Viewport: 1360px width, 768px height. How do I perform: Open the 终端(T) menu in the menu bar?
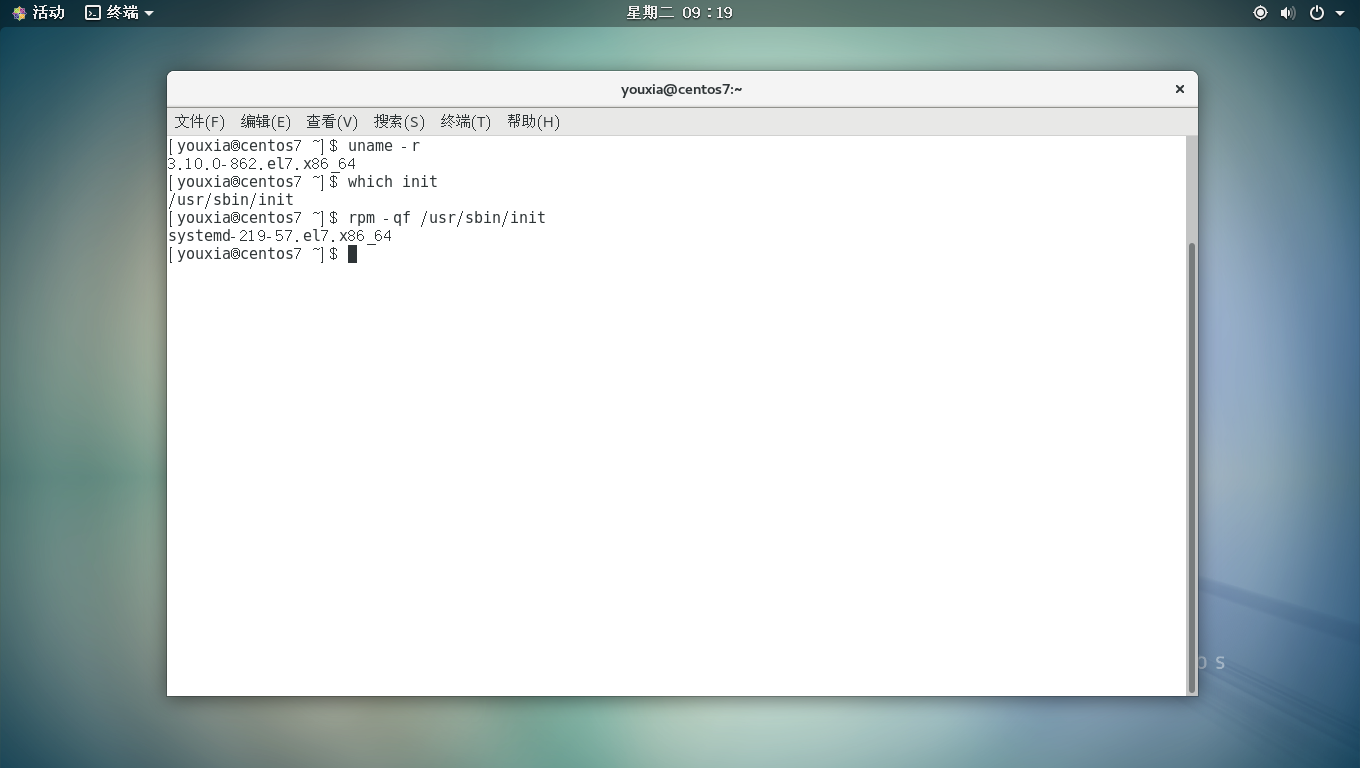point(465,122)
